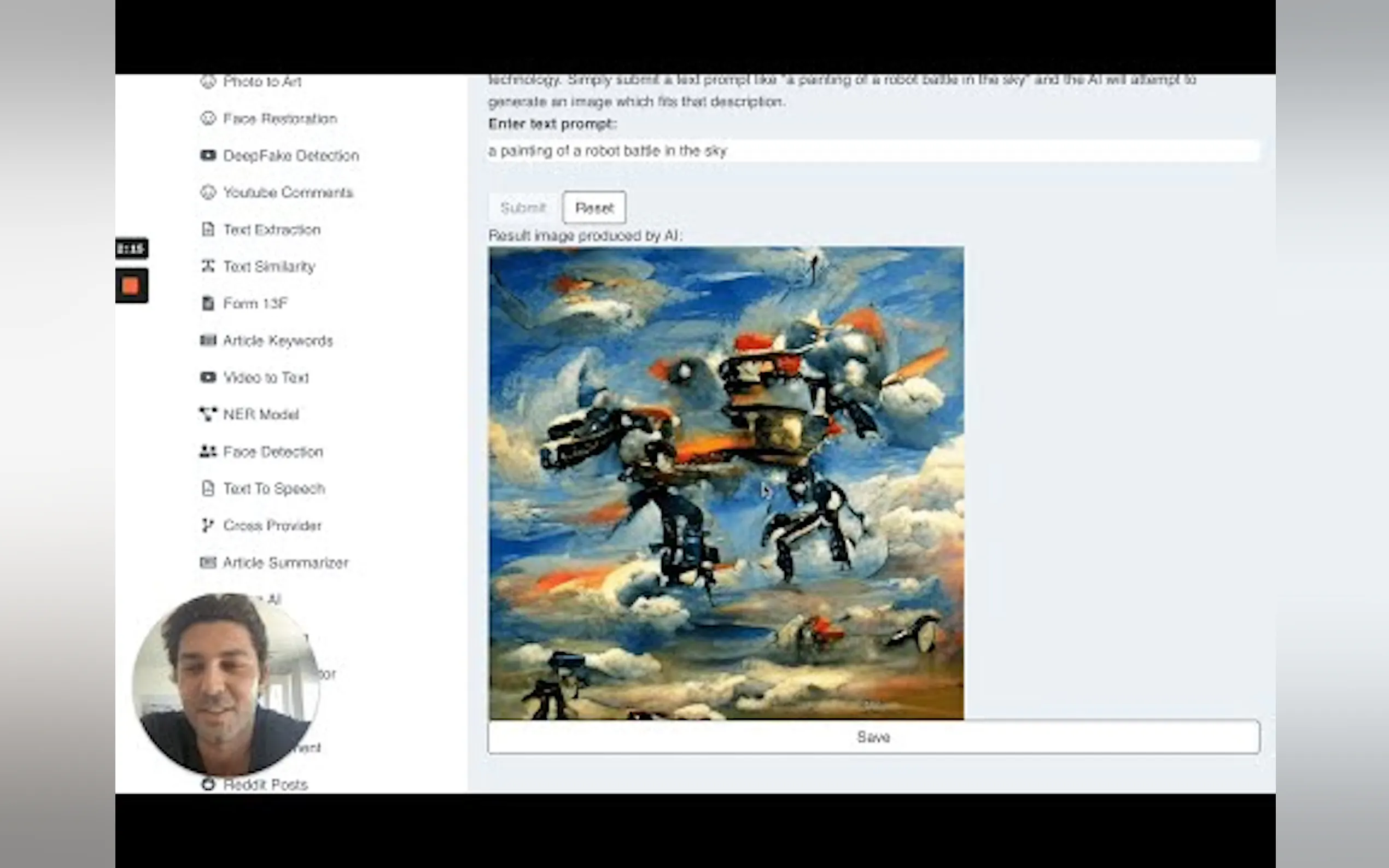1389x868 pixels.
Task: Click the Article Keywords icon
Action: click(207, 341)
